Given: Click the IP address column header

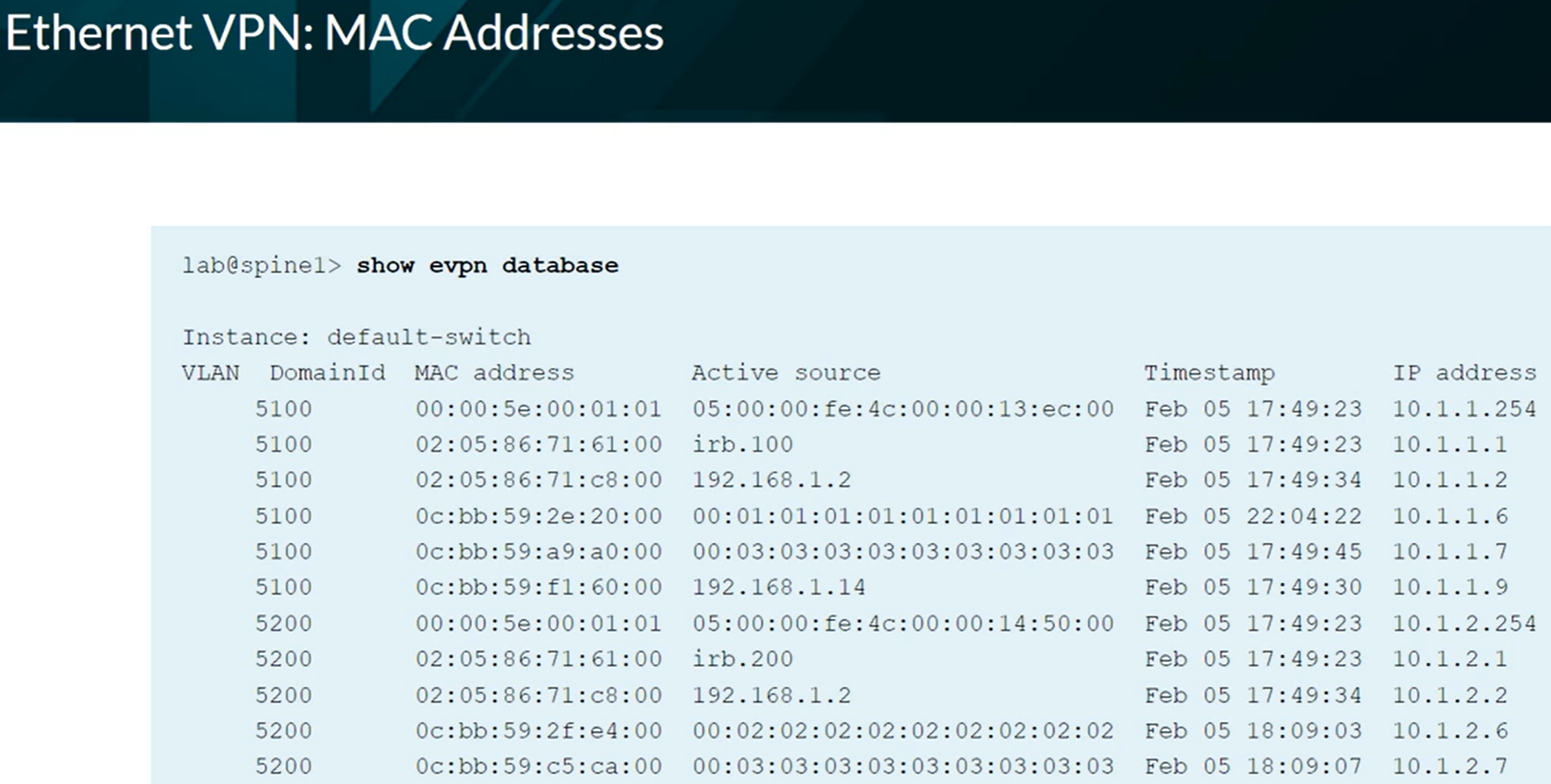Looking at the screenshot, I should point(1465,373).
